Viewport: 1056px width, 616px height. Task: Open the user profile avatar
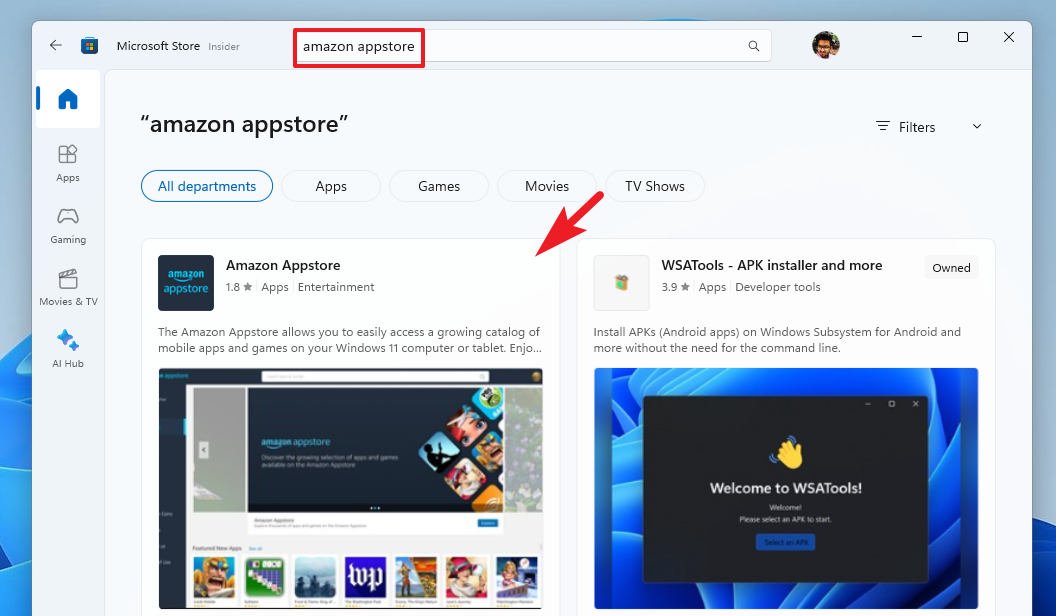tap(826, 45)
